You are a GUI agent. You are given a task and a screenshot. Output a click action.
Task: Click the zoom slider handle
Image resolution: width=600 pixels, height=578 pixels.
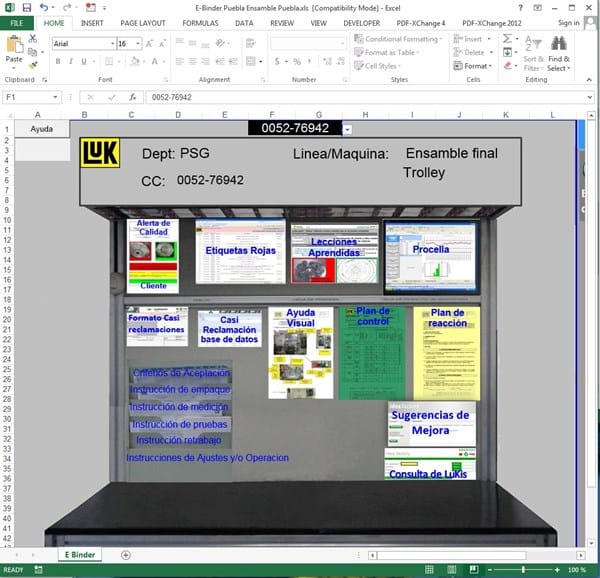(x=523, y=570)
